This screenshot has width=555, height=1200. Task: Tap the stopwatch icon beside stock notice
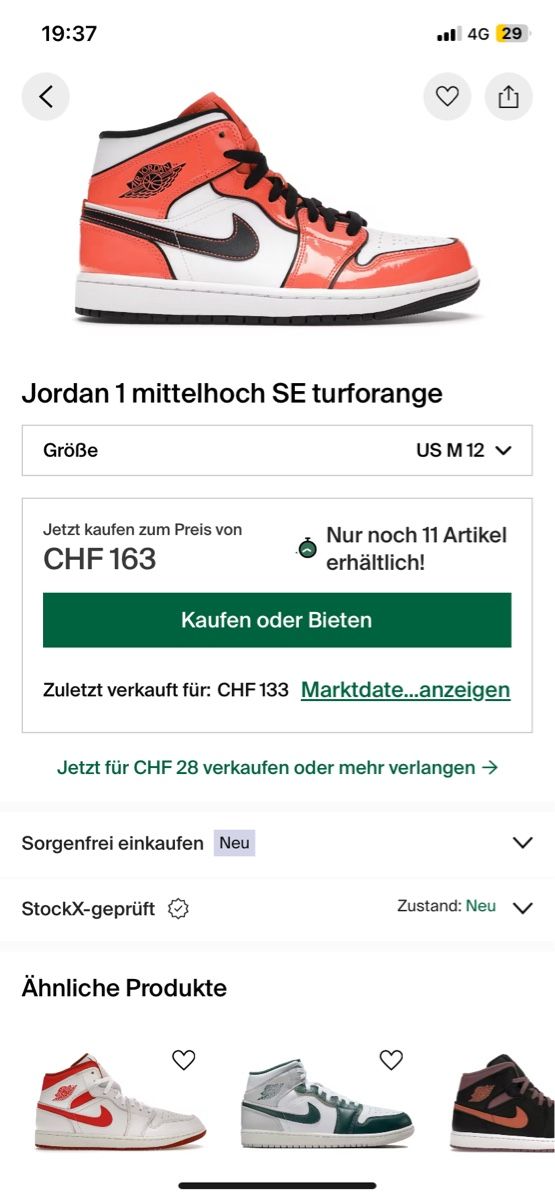coord(307,548)
